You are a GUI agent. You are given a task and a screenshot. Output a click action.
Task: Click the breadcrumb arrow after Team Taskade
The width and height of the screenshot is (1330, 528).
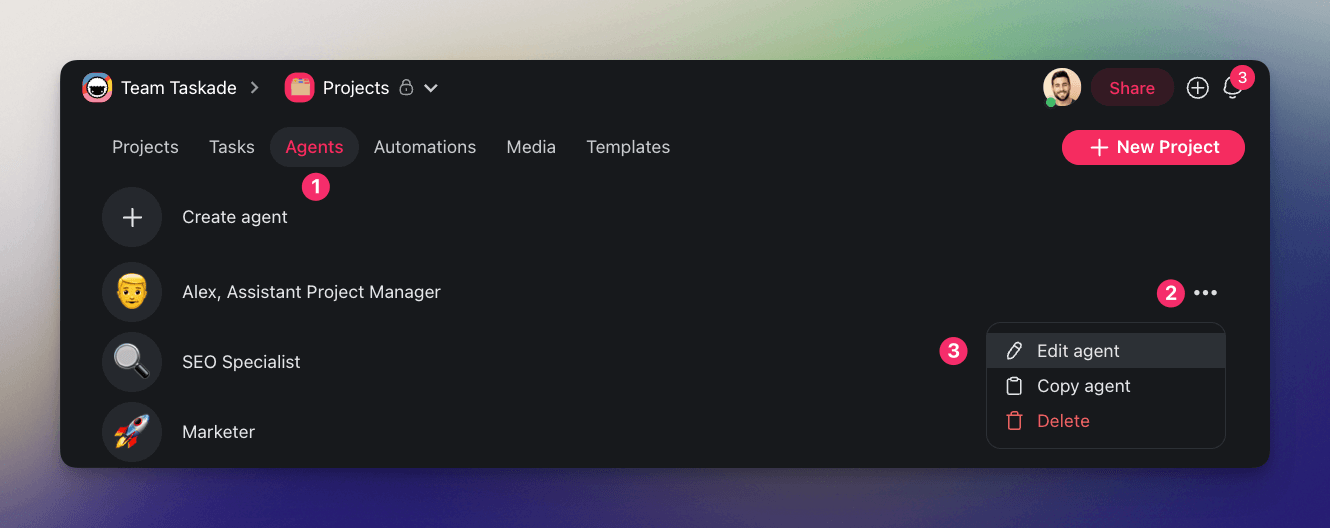(x=255, y=88)
